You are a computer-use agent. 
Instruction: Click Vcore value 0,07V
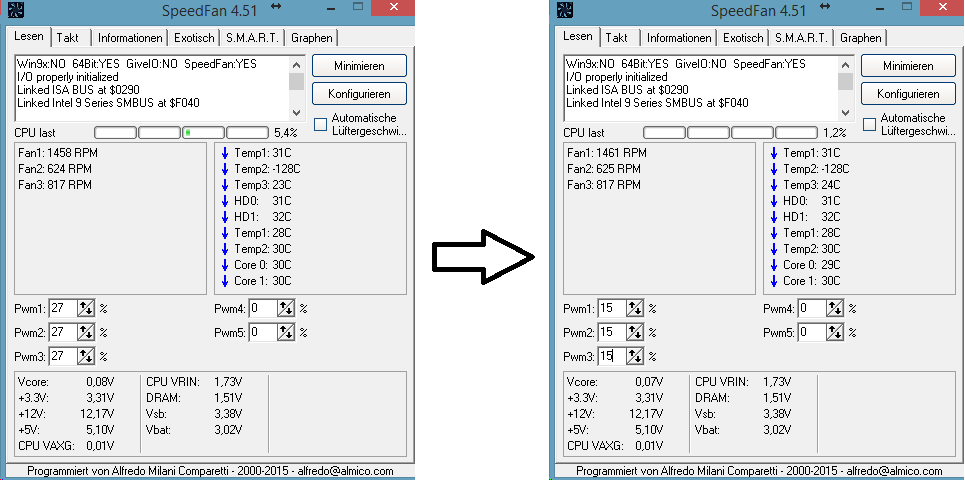650,382
